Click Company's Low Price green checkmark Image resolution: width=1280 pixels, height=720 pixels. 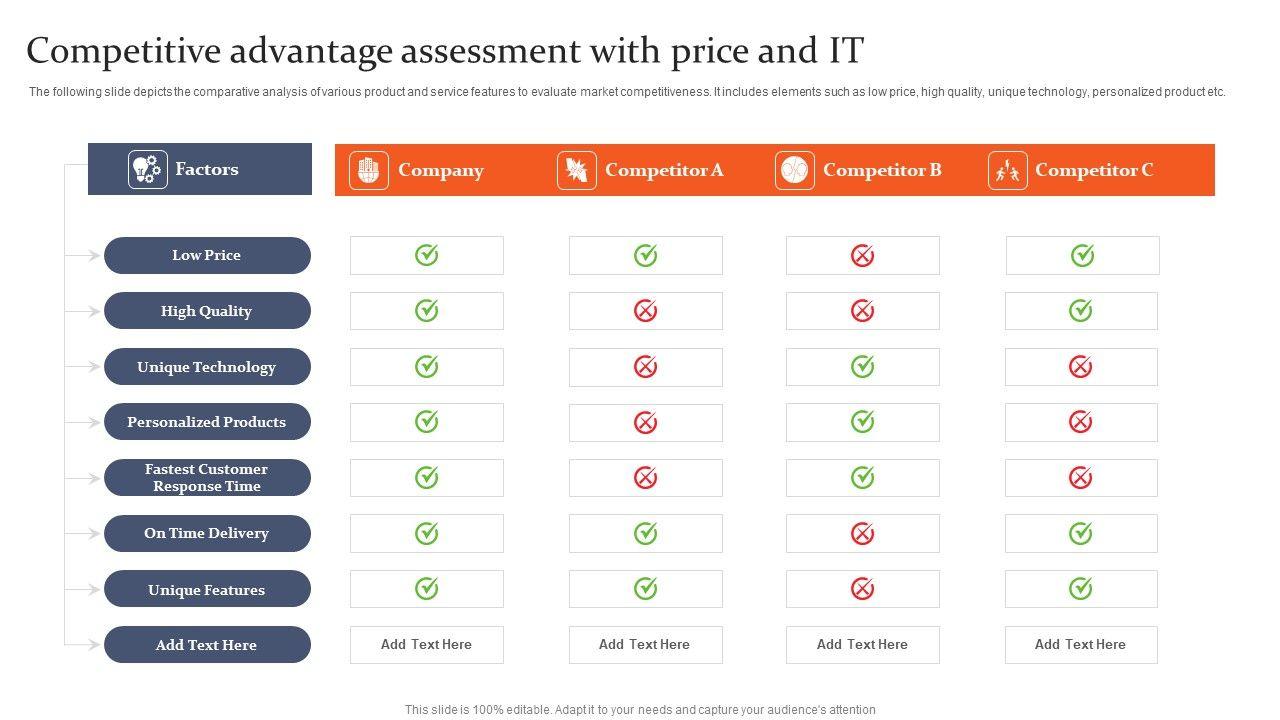pos(427,255)
